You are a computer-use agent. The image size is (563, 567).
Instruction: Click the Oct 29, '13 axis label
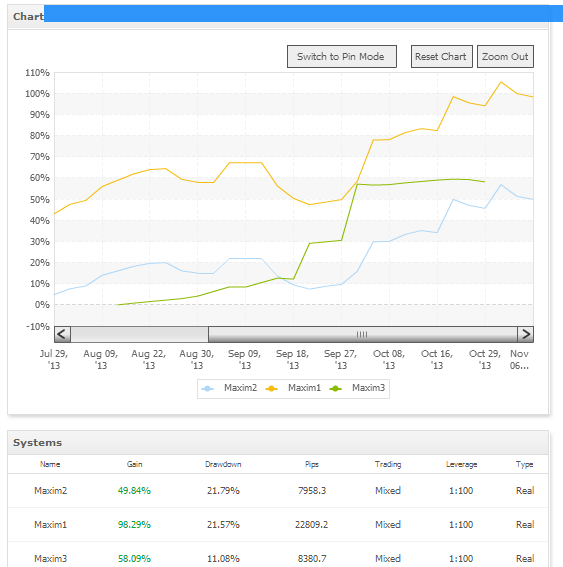(485, 359)
